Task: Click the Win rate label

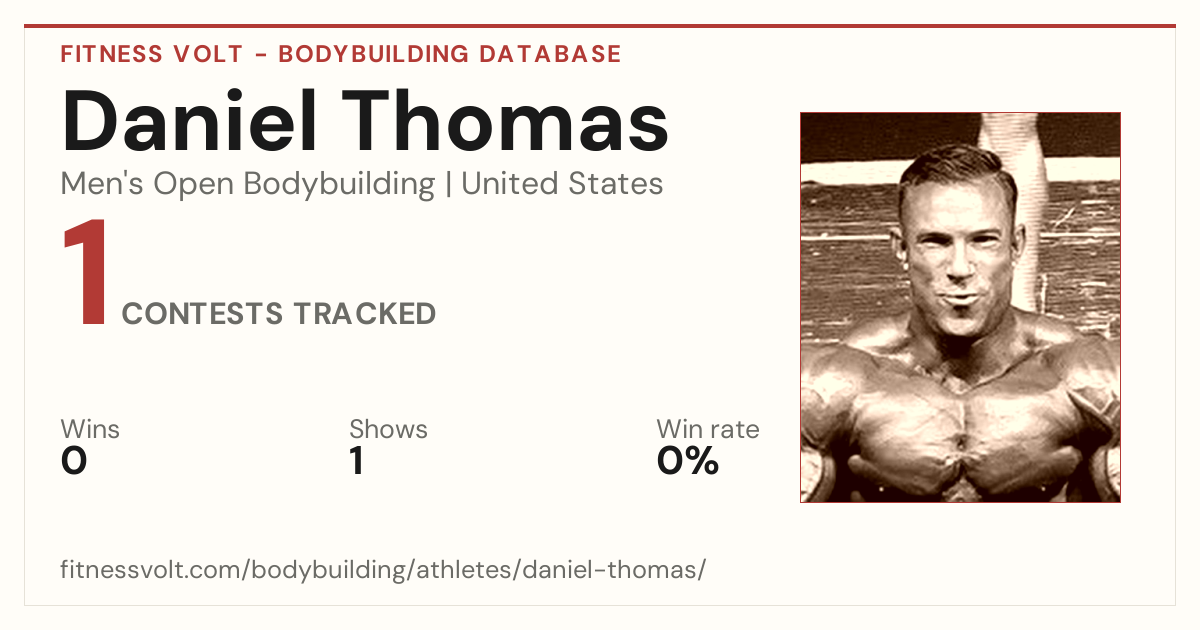Action: click(x=708, y=429)
